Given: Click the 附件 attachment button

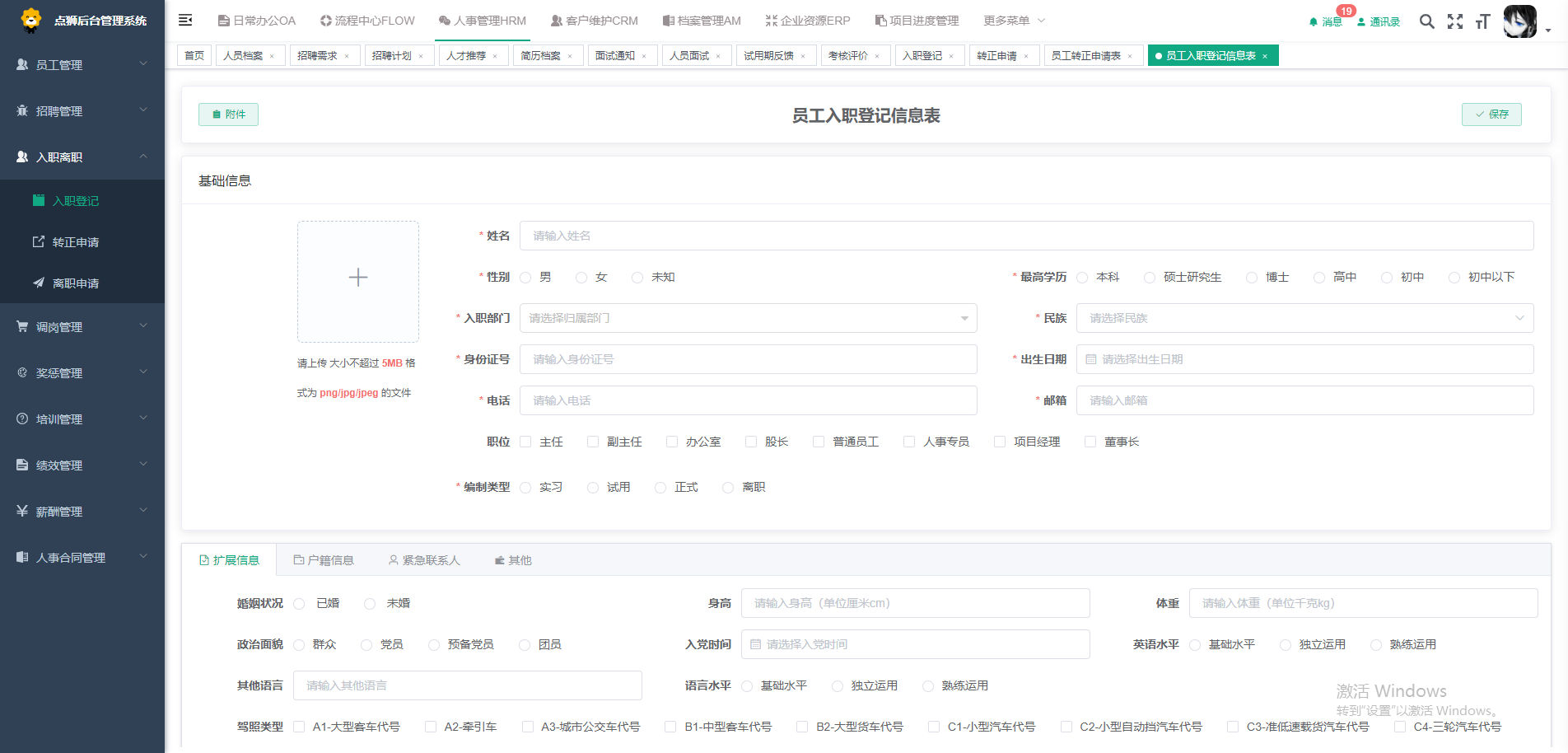Looking at the screenshot, I should [x=228, y=115].
